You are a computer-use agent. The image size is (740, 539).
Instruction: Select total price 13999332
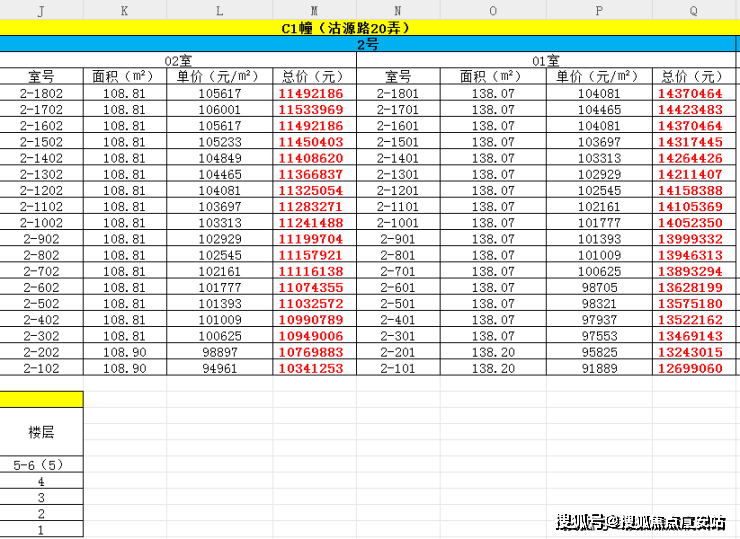[x=694, y=238]
